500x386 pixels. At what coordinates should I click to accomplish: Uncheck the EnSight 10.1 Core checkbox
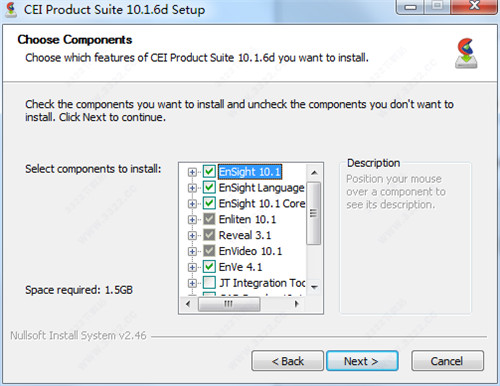coord(209,203)
